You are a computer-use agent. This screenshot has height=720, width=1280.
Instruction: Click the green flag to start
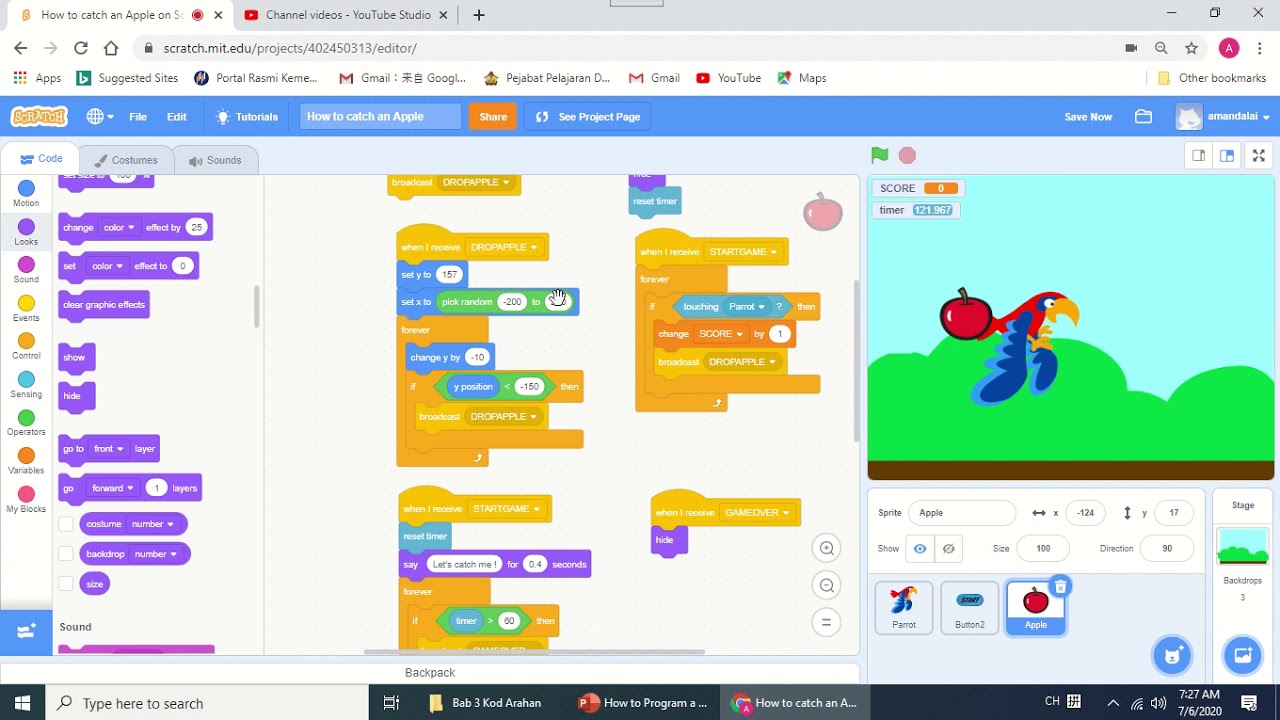(879, 155)
